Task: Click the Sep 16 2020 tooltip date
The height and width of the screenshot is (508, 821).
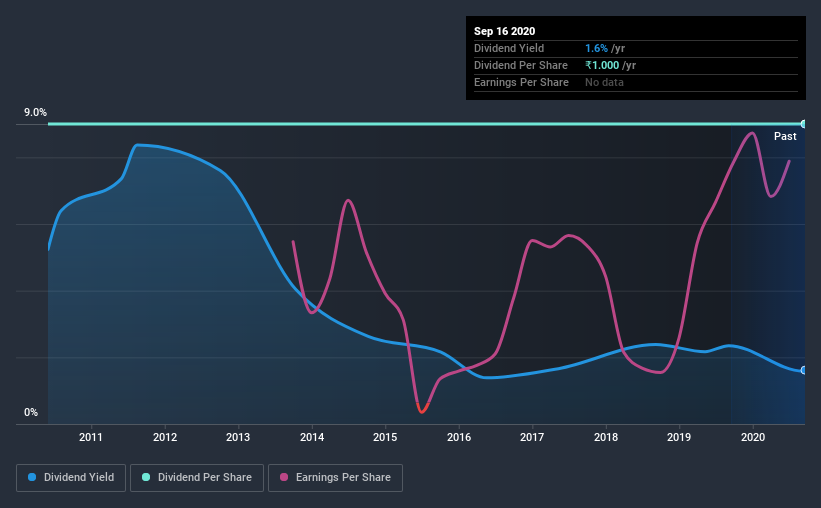Action: click(x=504, y=31)
